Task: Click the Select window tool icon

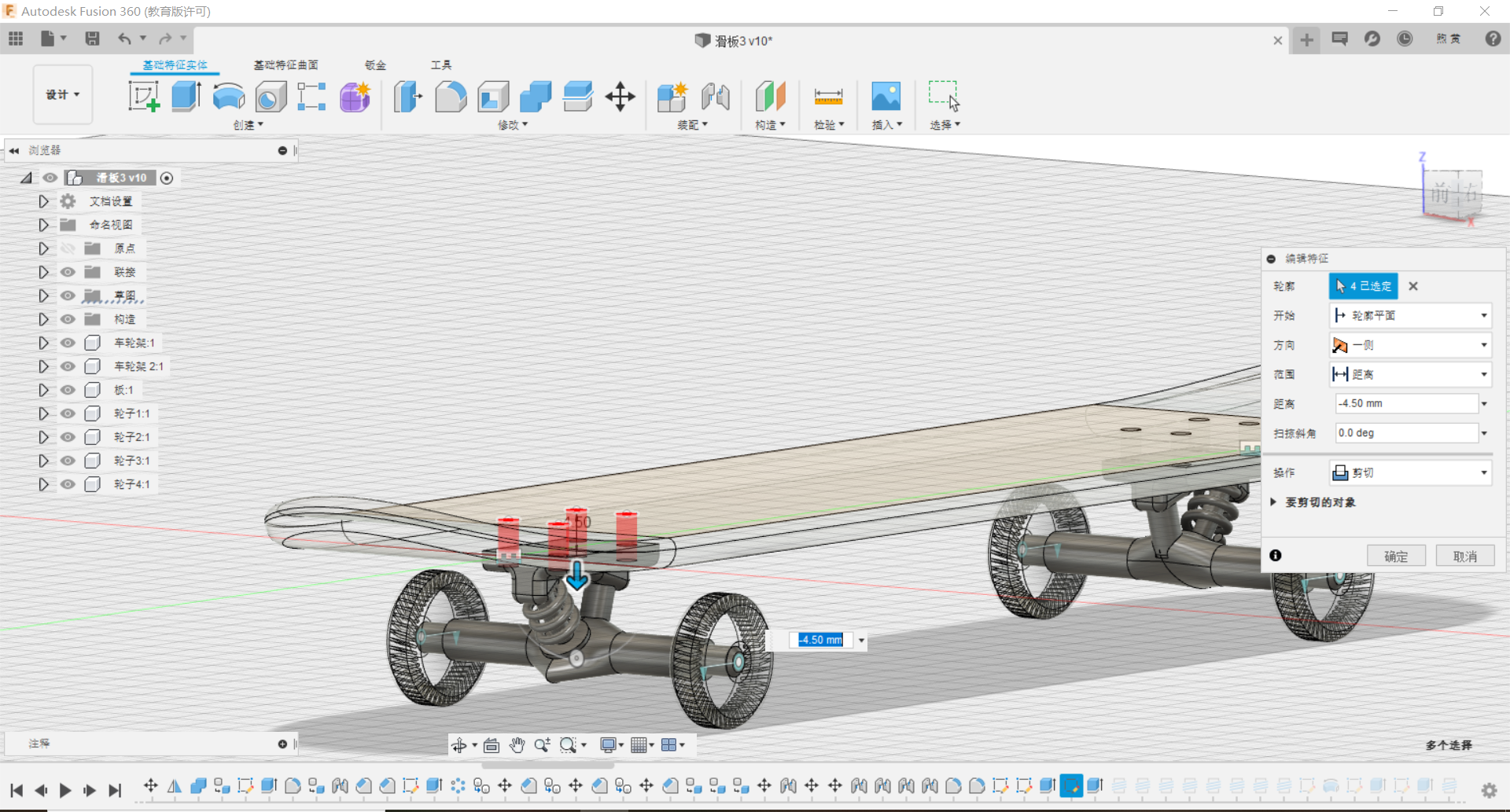Action: pos(944,97)
